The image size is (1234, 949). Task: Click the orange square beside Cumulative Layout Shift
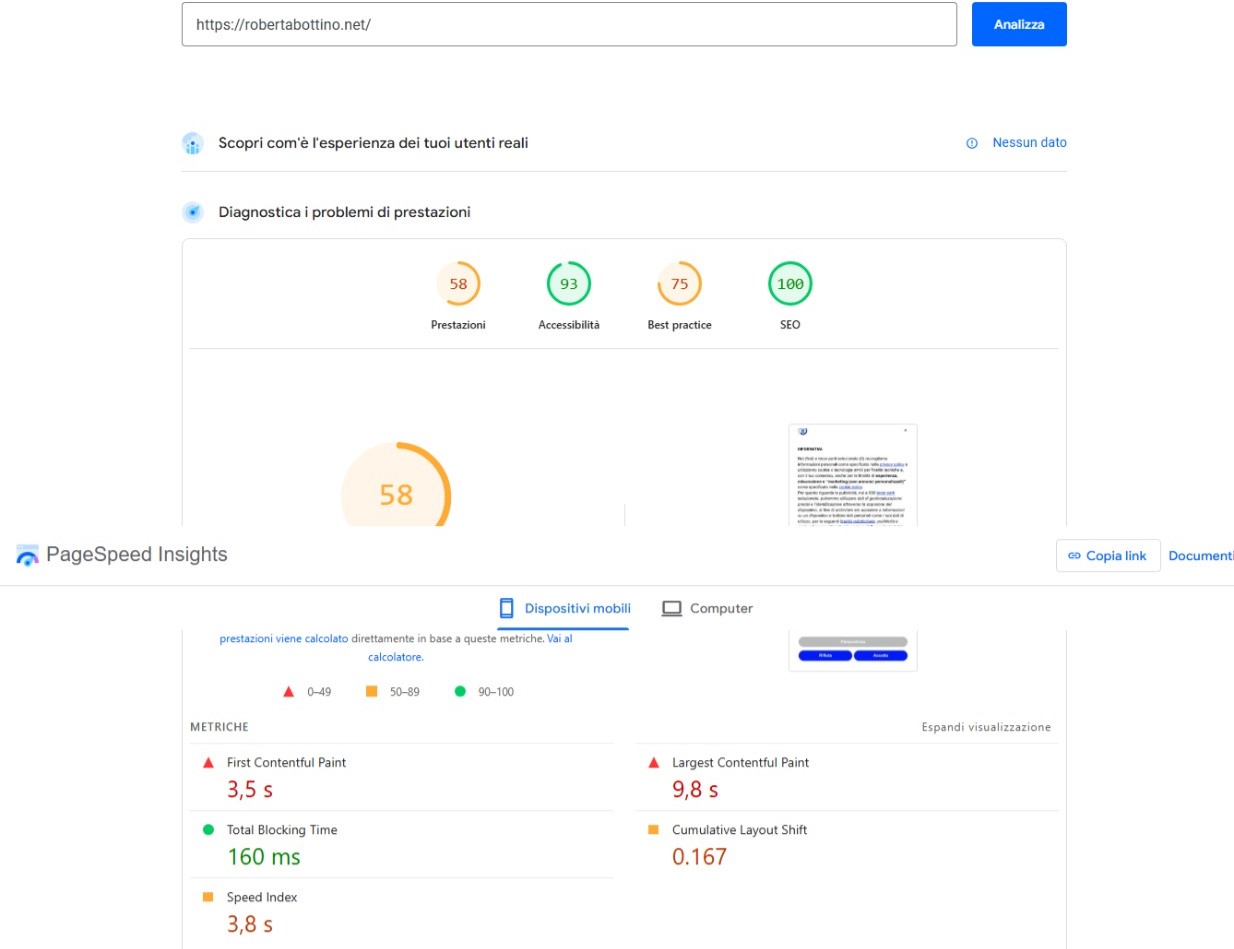coord(654,829)
